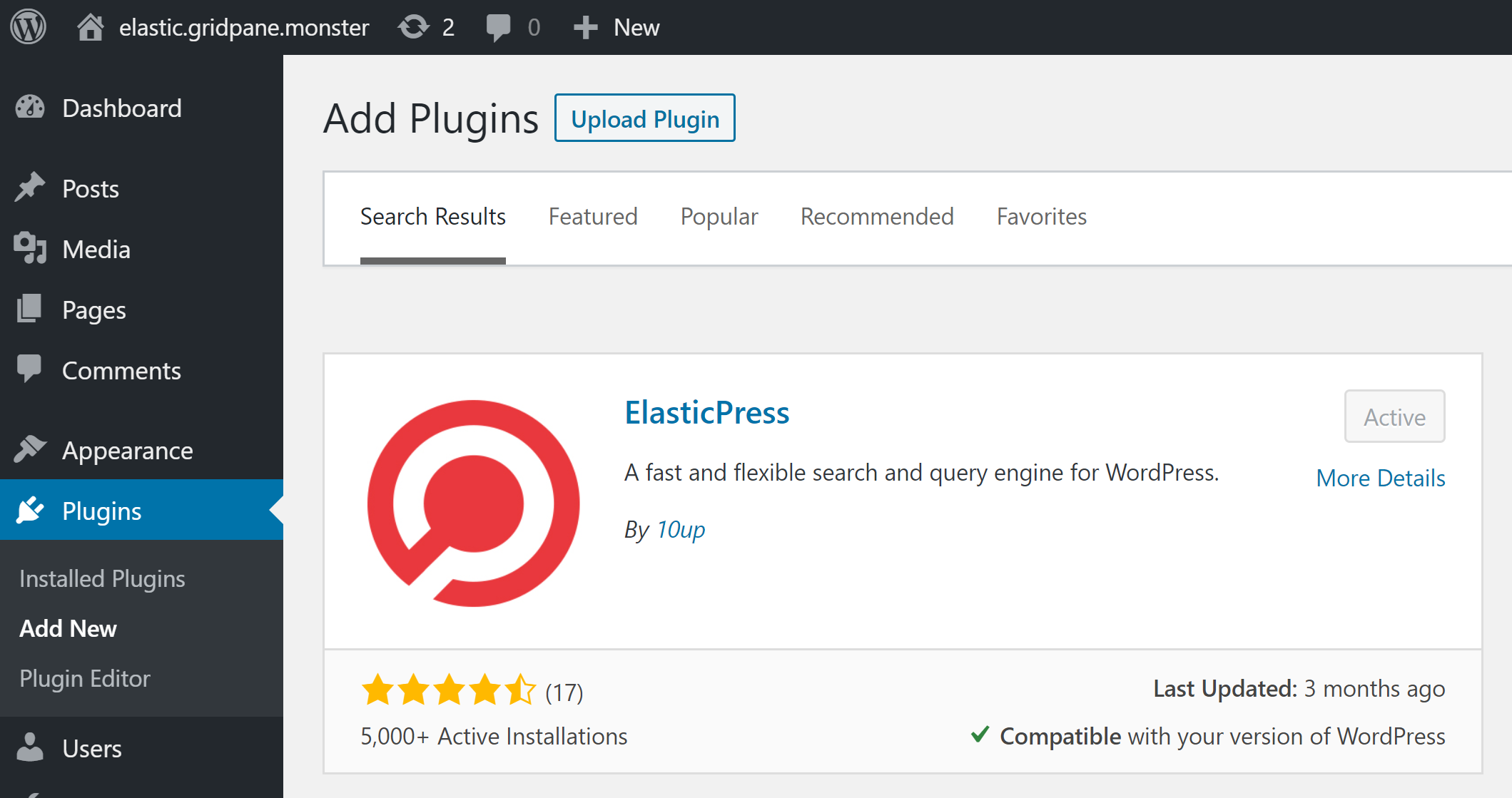
Task: Visit elastic.gridpane.monster site link
Action: click(244, 27)
